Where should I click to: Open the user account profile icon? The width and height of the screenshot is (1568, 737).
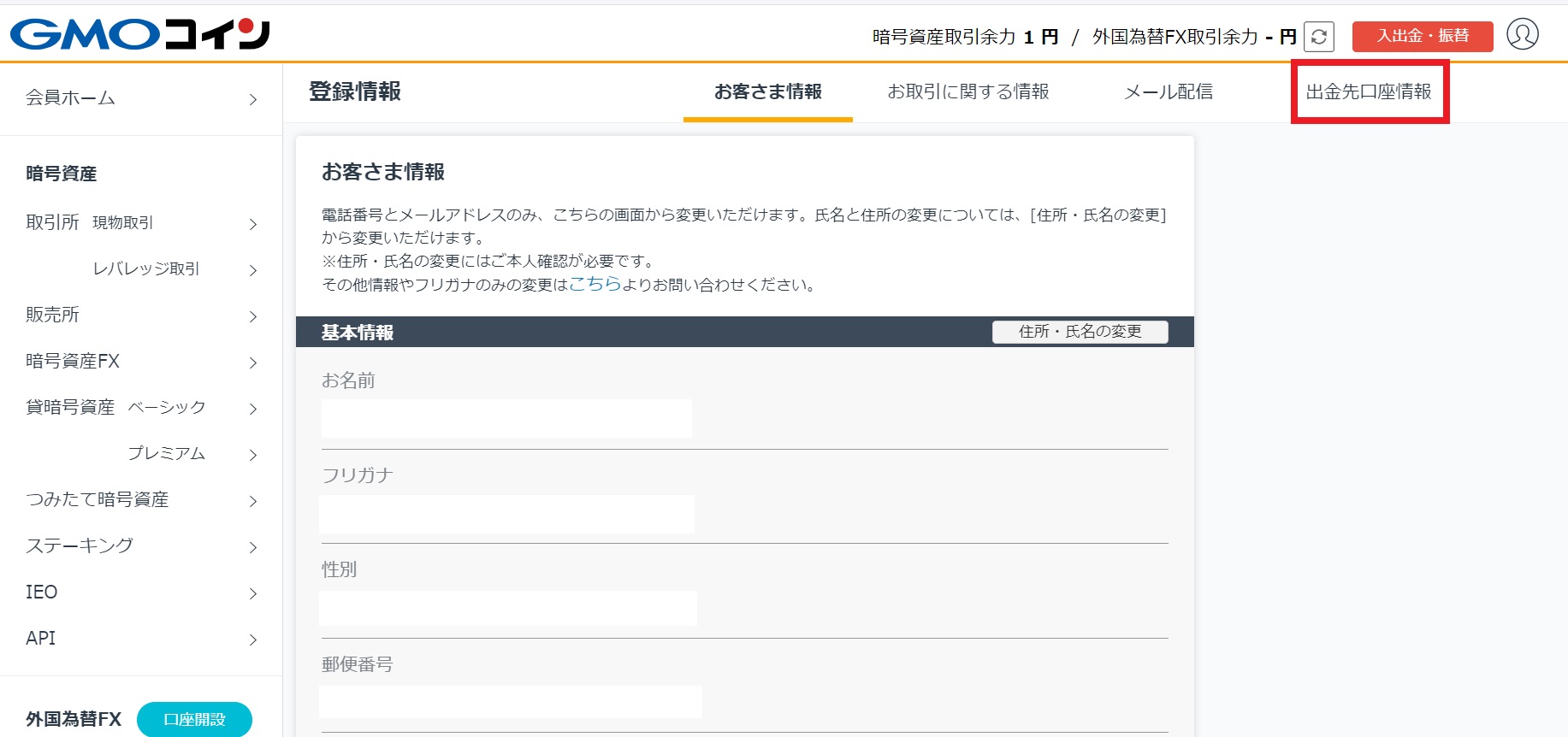point(1523,34)
